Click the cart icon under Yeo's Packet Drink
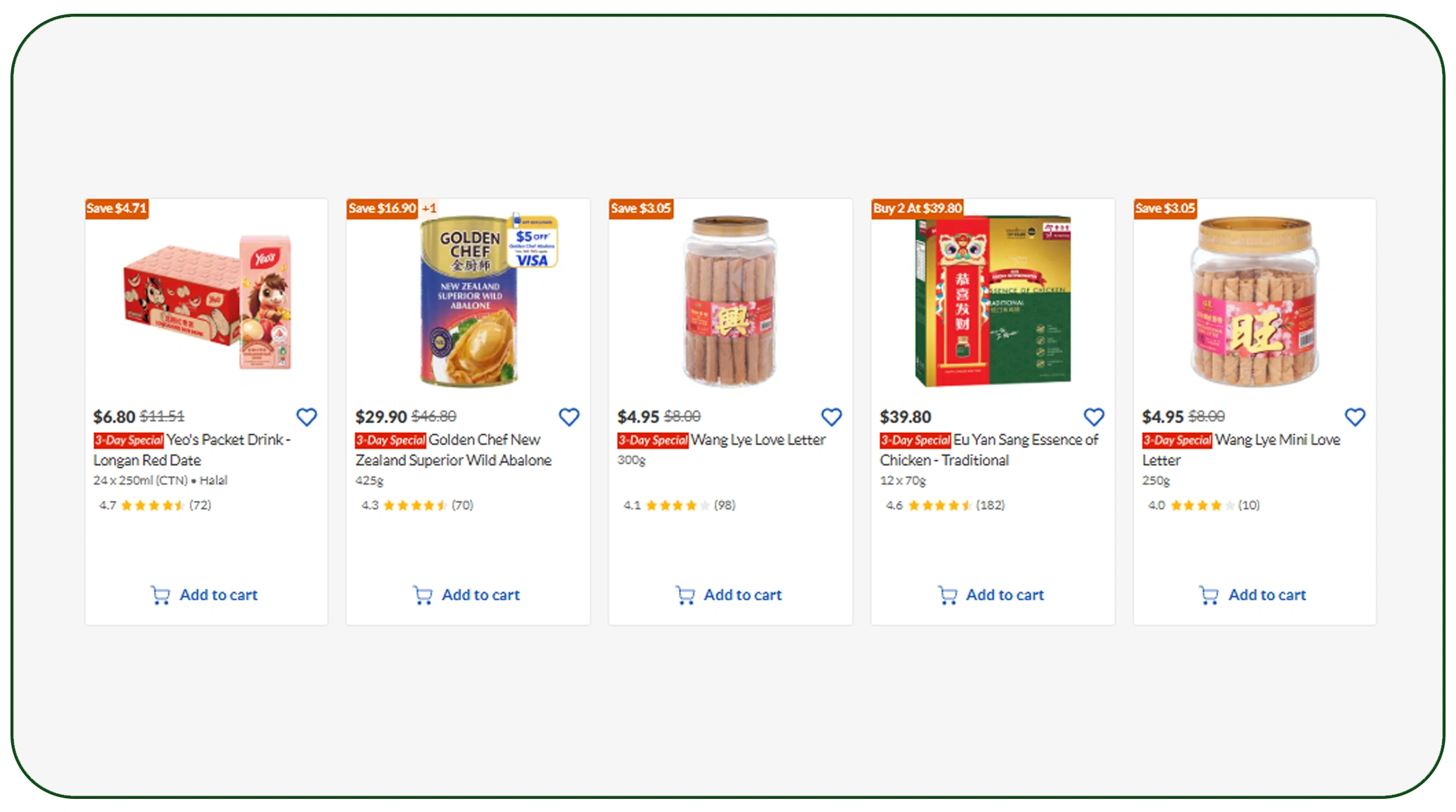The image size is (1456, 812). pos(160,595)
